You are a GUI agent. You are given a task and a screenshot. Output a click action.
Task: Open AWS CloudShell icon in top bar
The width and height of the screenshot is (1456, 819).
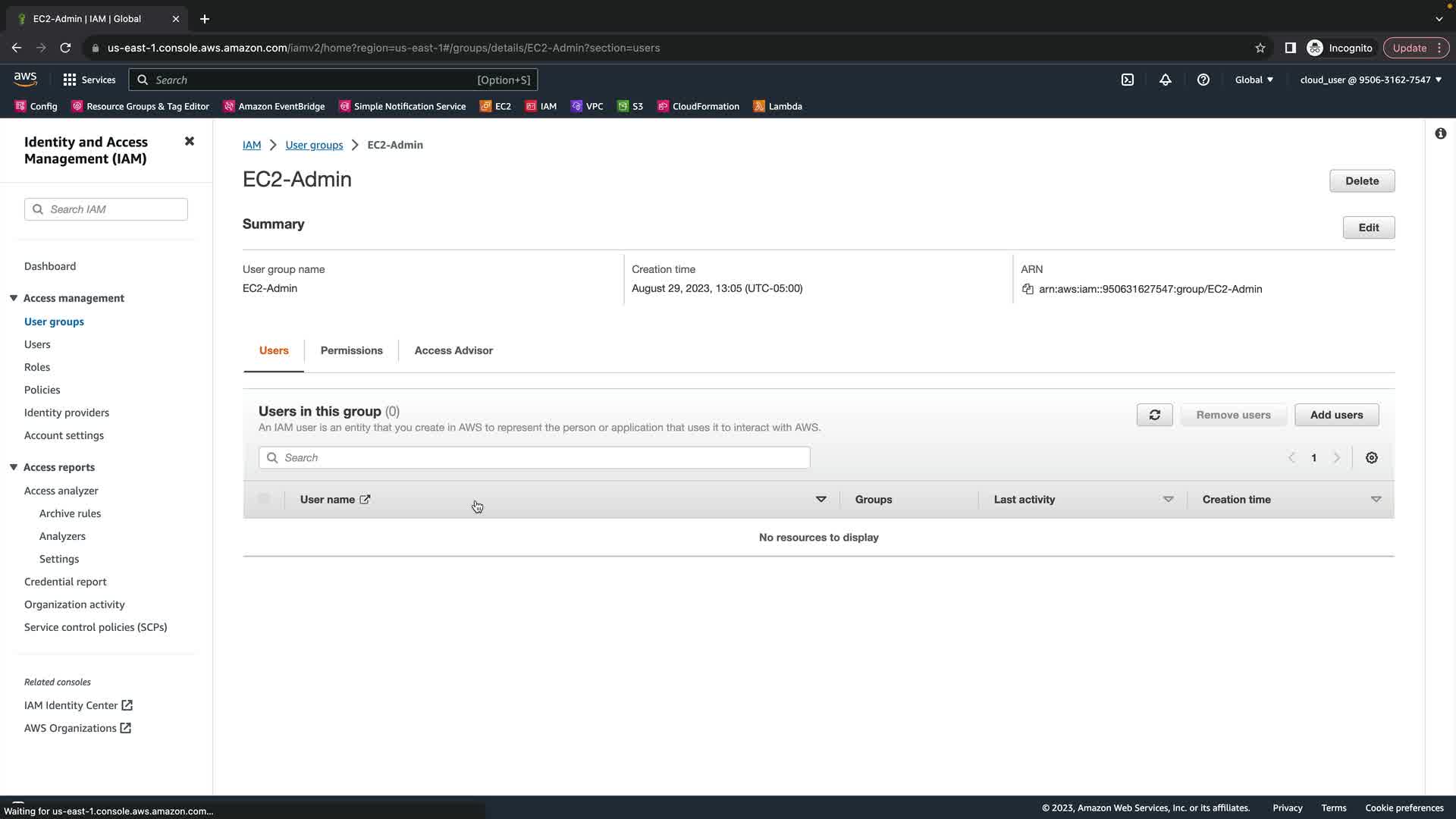tap(1128, 80)
